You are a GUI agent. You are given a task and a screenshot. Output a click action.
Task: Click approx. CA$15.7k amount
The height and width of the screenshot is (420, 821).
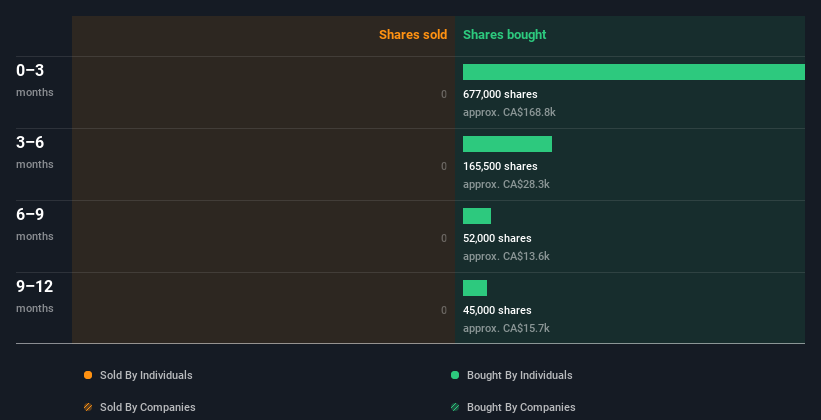[x=506, y=328]
